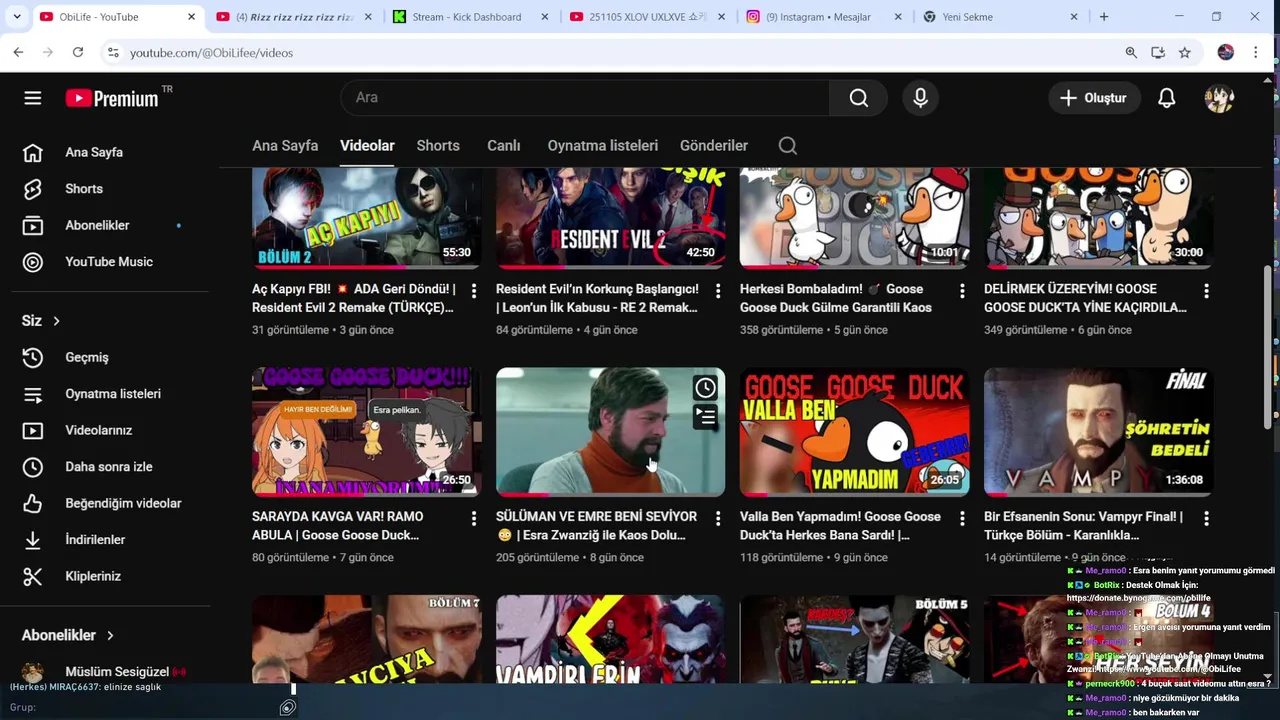Click watch later clock on hovered thumbnail
1280x720 pixels.
pyautogui.click(x=705, y=388)
